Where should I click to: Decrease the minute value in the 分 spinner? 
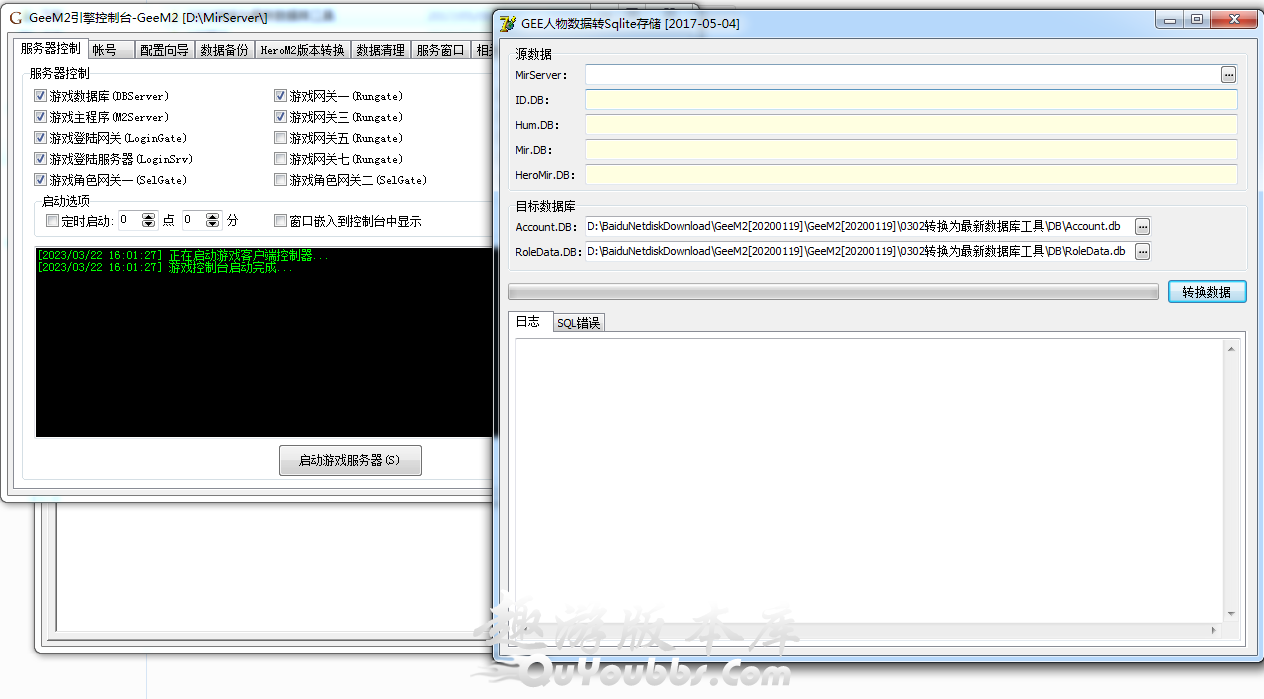(212, 225)
